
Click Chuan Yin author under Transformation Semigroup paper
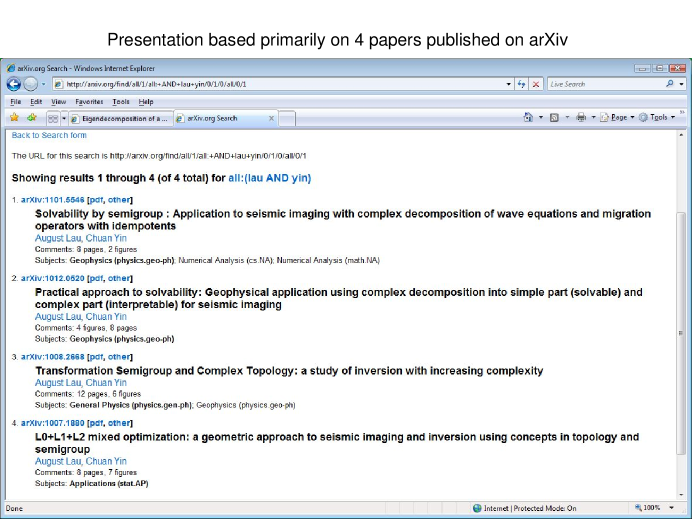(x=106, y=383)
